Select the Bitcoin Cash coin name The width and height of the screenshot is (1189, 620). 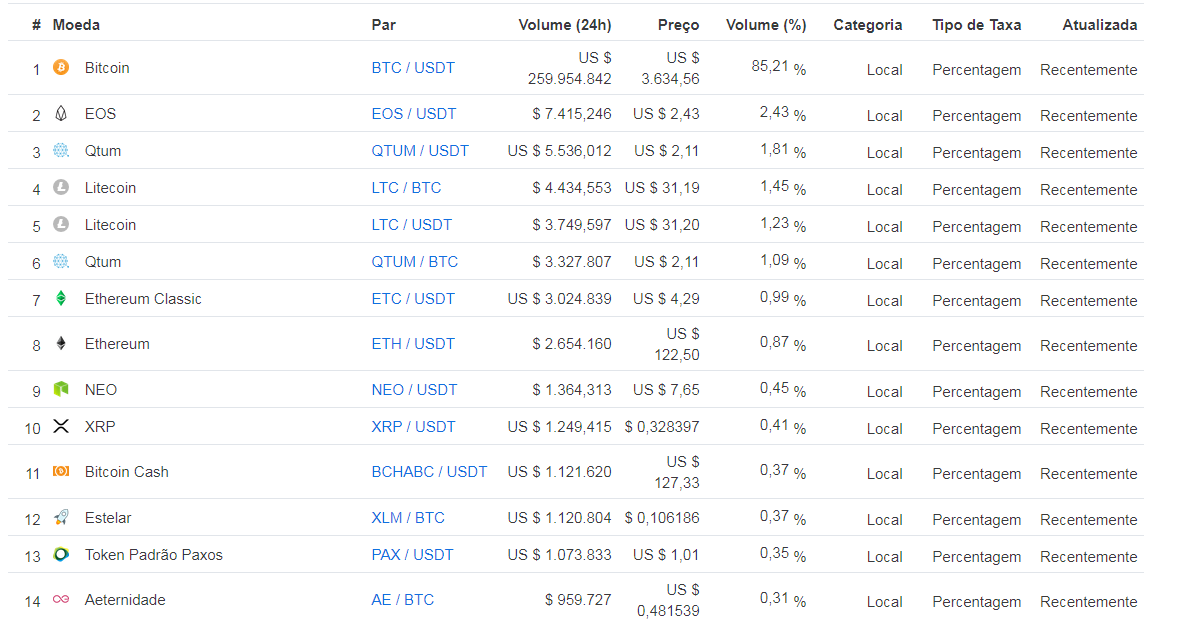tap(127, 472)
